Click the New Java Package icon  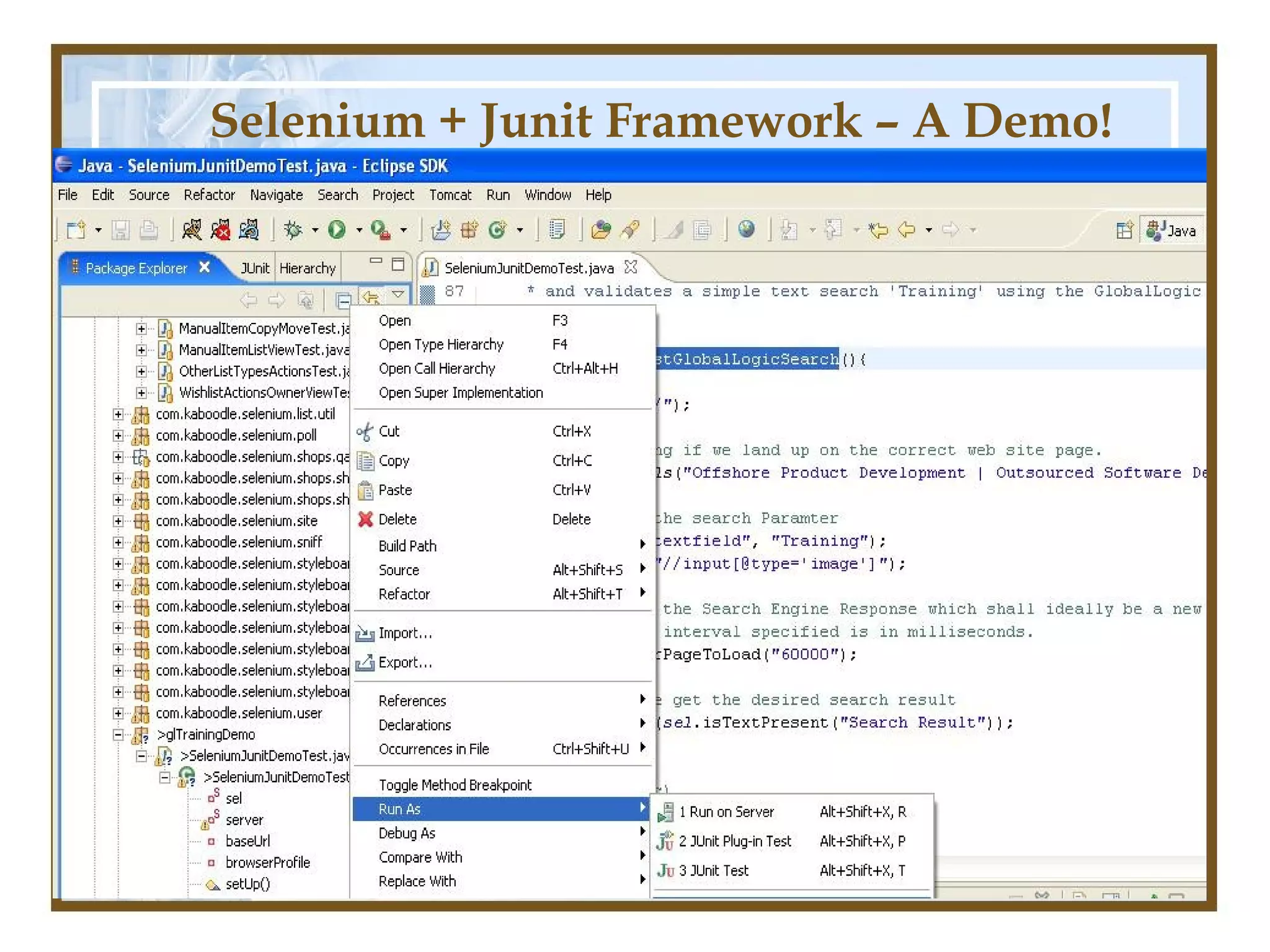coord(469,230)
